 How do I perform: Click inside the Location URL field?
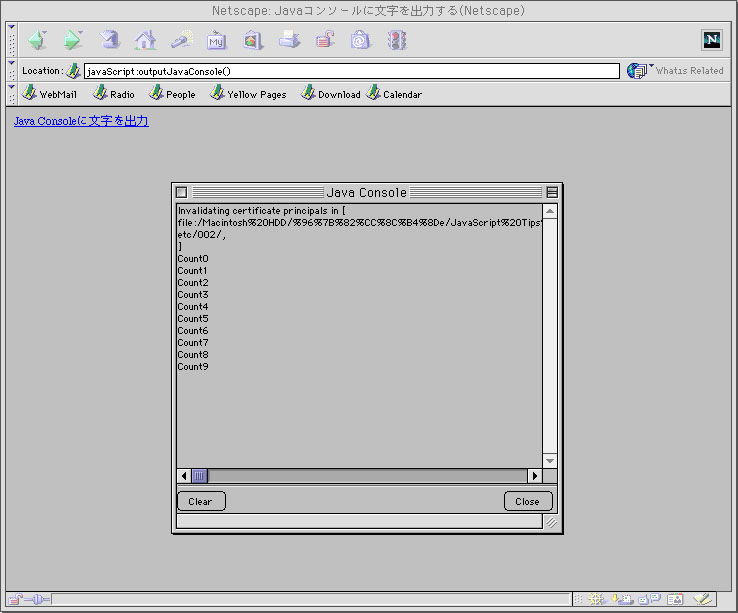[x=352, y=71]
